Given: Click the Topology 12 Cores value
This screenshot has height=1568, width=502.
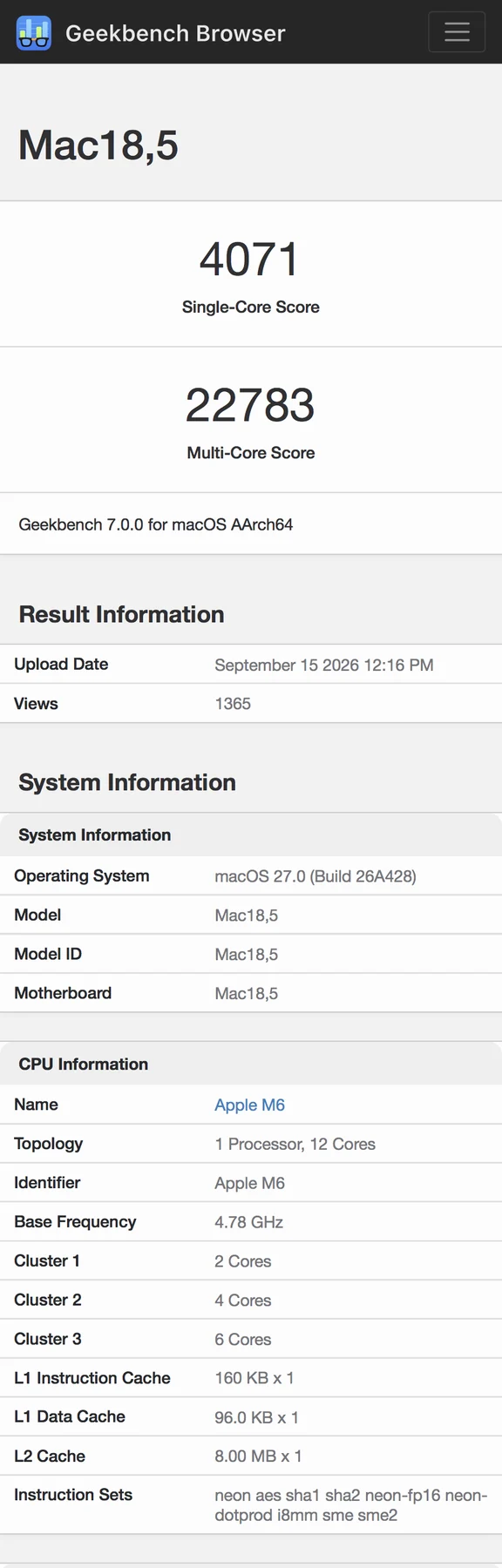Looking at the screenshot, I should 295,1144.
